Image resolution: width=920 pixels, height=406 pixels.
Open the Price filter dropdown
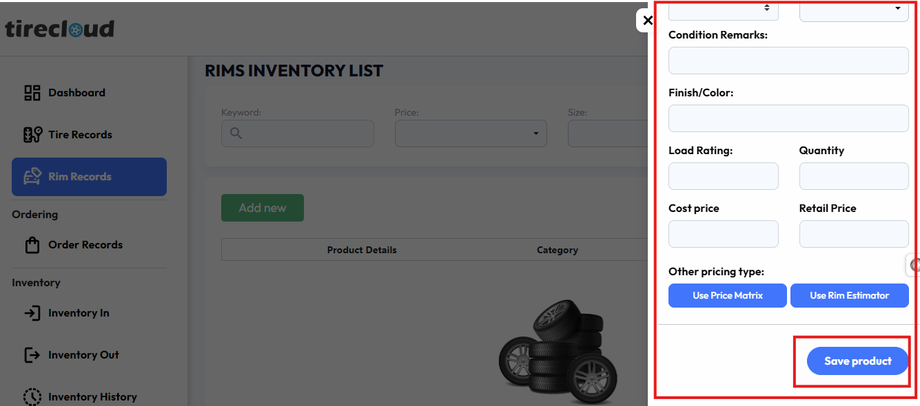tap(470, 133)
